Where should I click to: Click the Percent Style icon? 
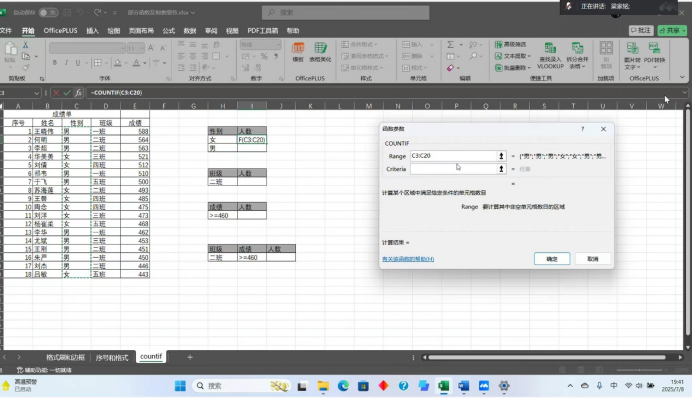264,56
